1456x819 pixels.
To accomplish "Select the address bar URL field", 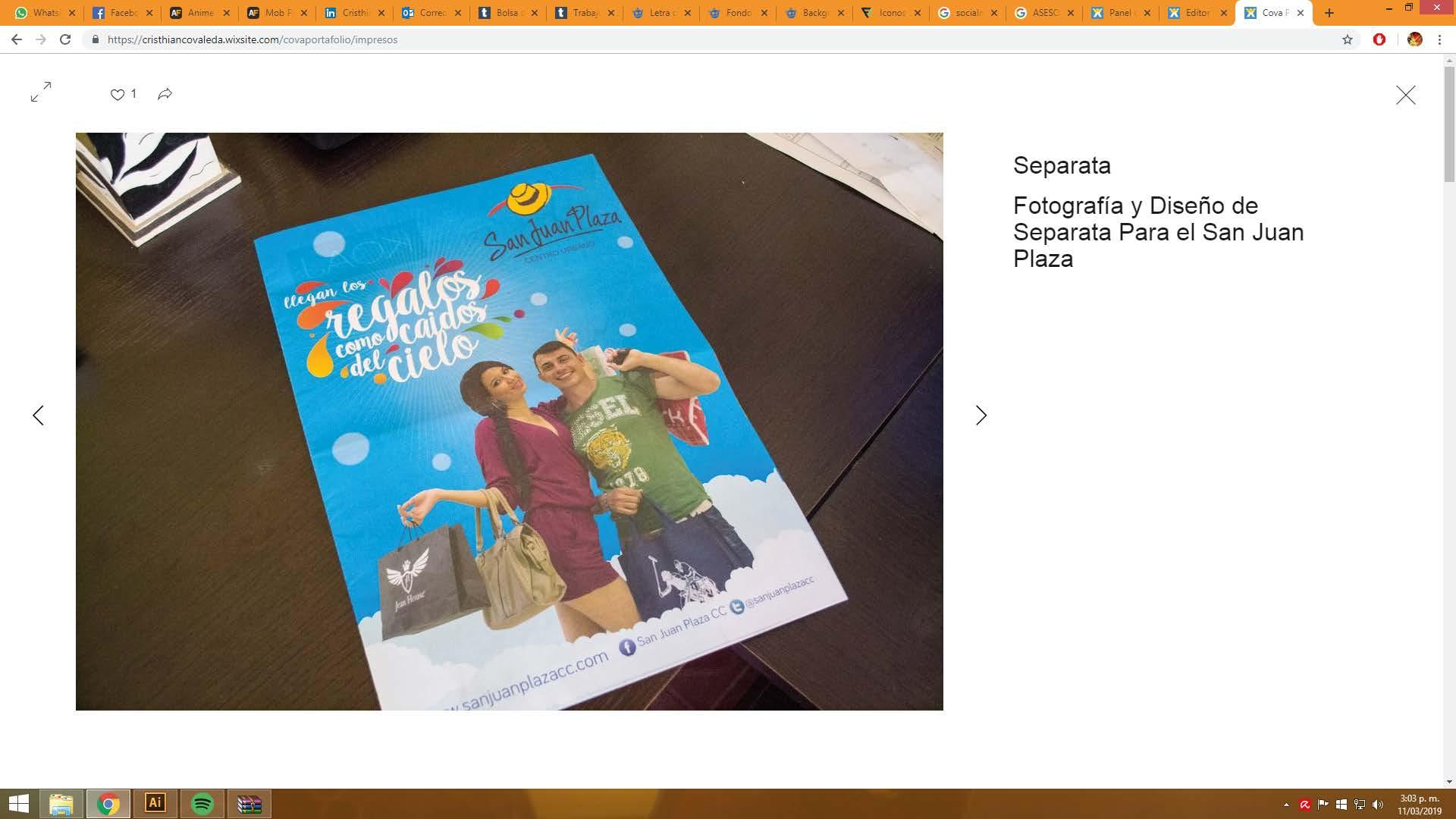I will click(720, 39).
